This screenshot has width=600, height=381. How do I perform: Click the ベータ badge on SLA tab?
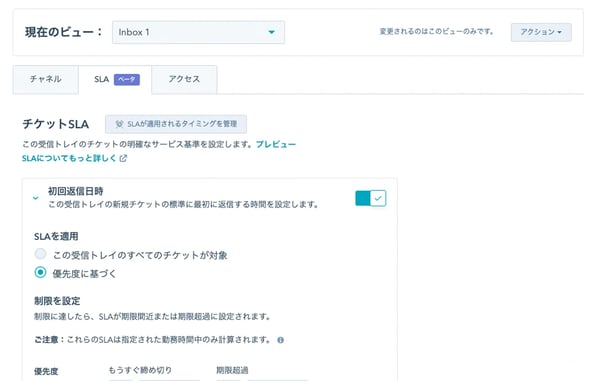(x=127, y=79)
